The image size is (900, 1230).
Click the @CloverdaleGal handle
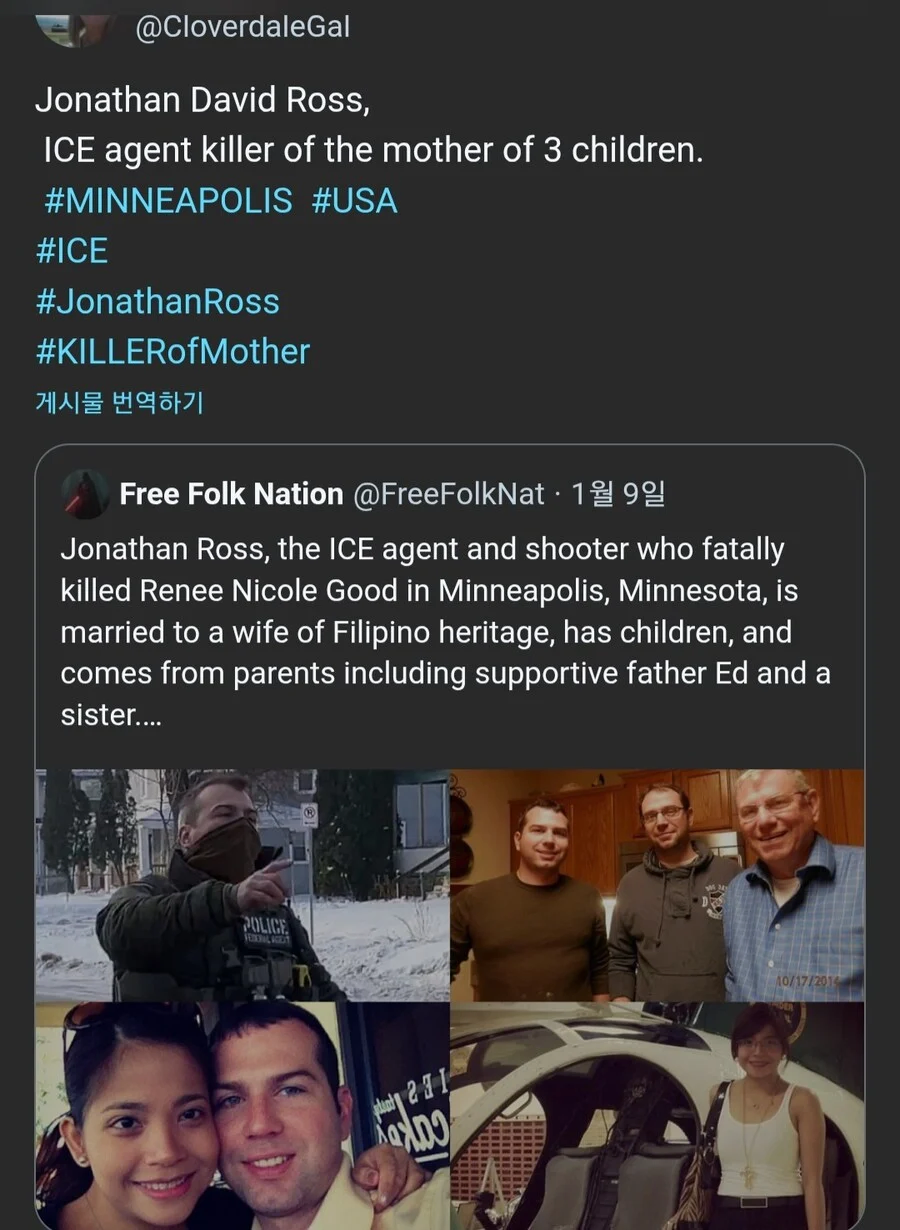pos(243,27)
